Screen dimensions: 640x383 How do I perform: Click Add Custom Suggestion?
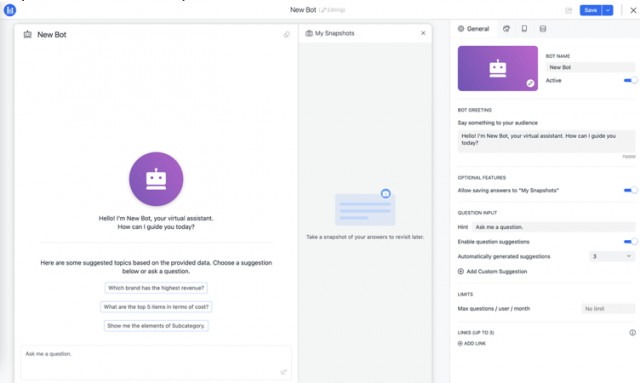coord(492,272)
